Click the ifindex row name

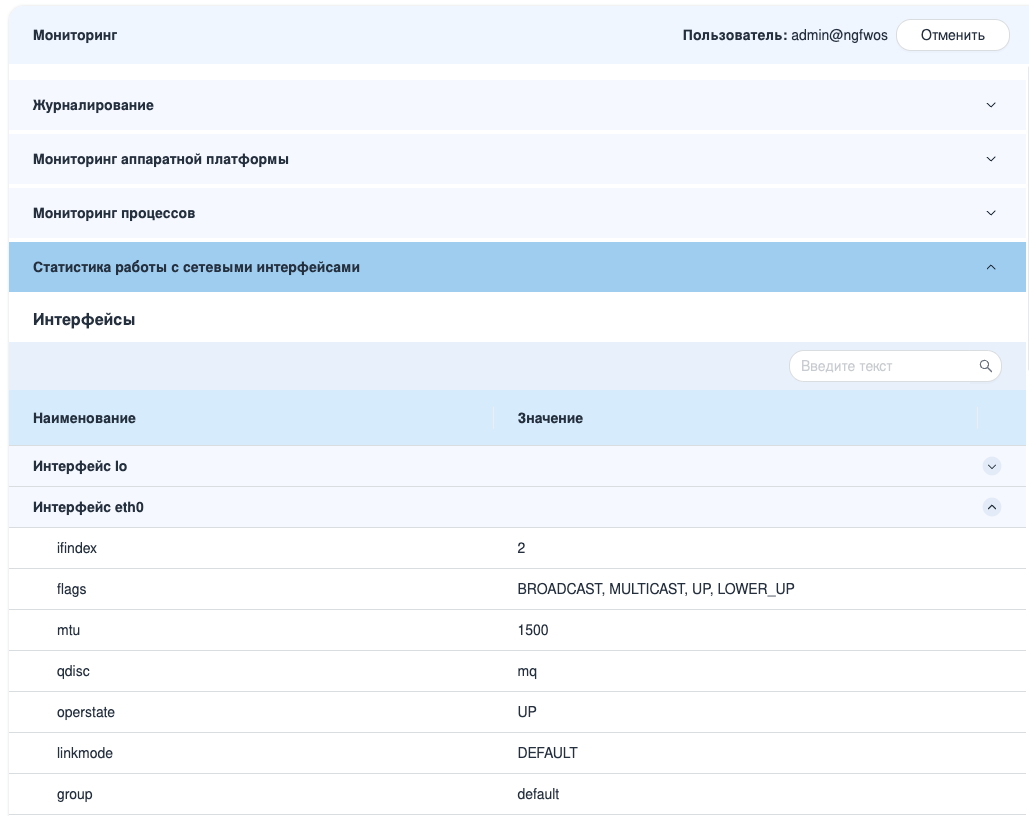[77, 548]
